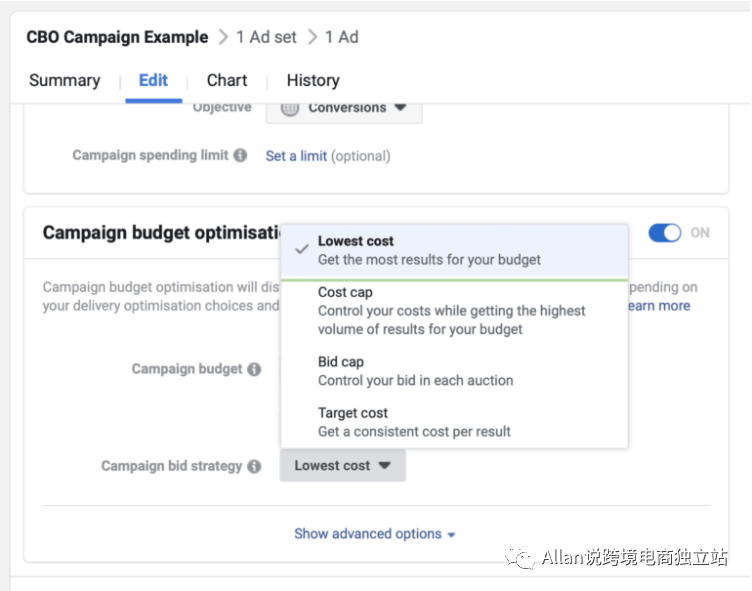Click the globe icon in Conversions objective
752x591 pixels.
click(290, 108)
